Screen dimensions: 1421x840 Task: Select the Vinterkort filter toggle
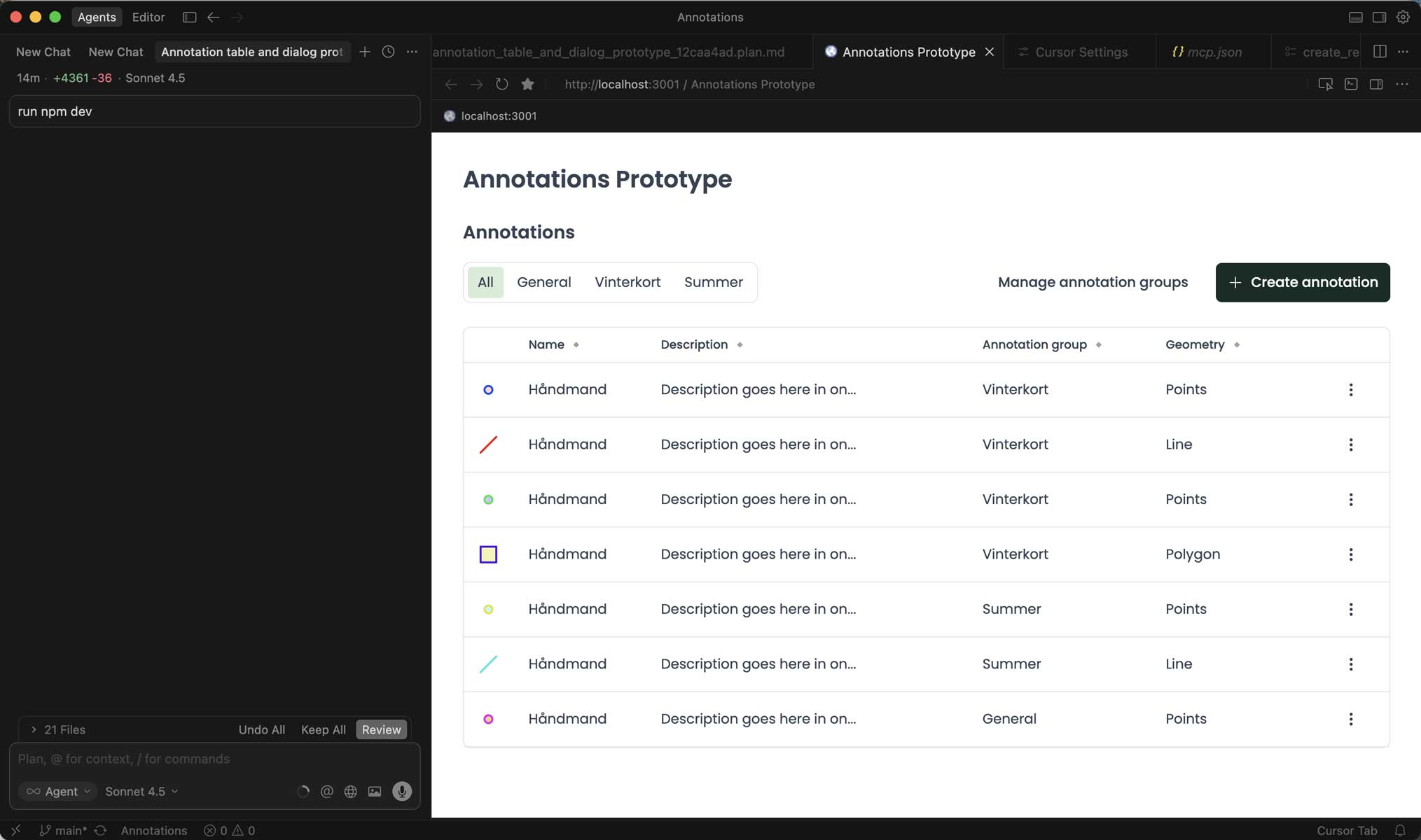[x=627, y=282]
